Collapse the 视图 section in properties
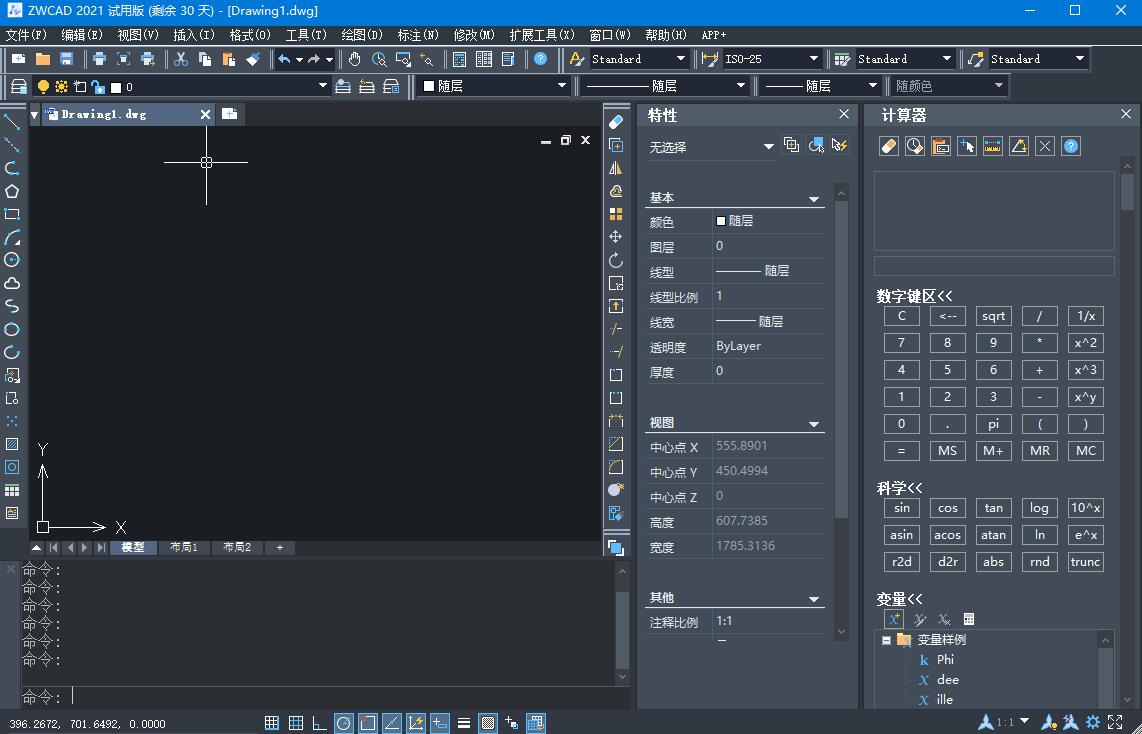The image size is (1142, 734). click(814, 424)
